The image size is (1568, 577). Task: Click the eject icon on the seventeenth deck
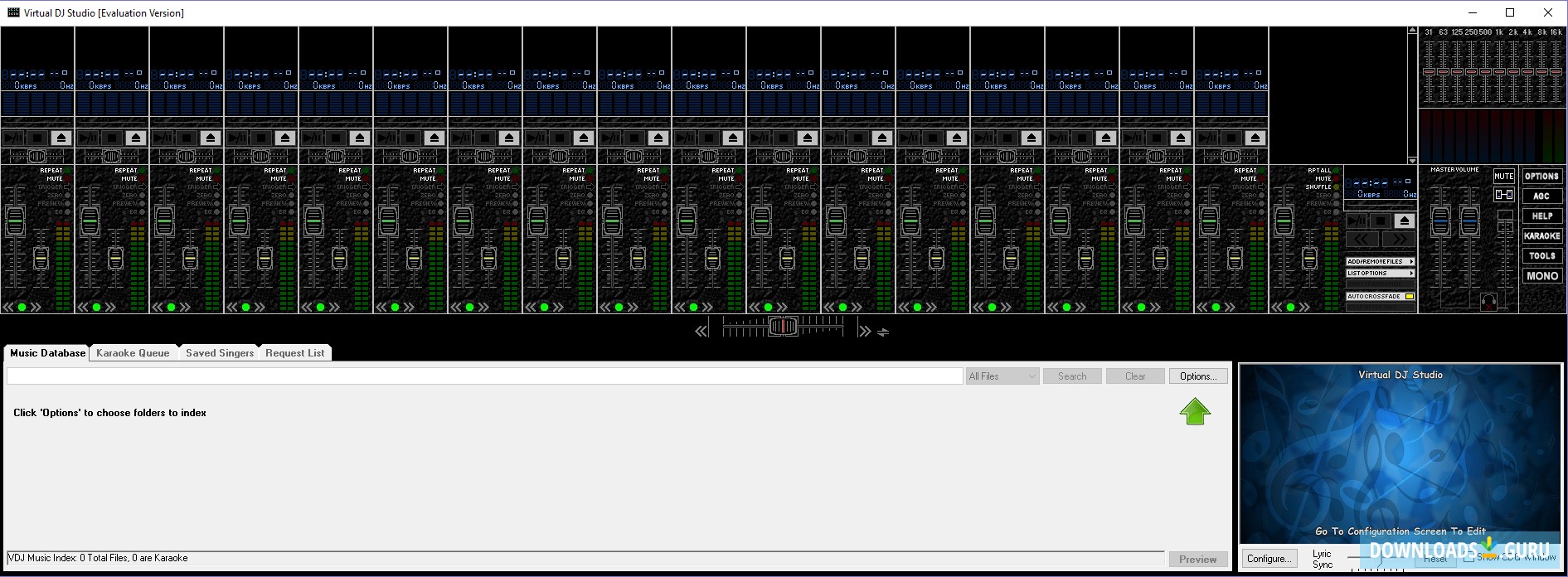(x=1255, y=137)
